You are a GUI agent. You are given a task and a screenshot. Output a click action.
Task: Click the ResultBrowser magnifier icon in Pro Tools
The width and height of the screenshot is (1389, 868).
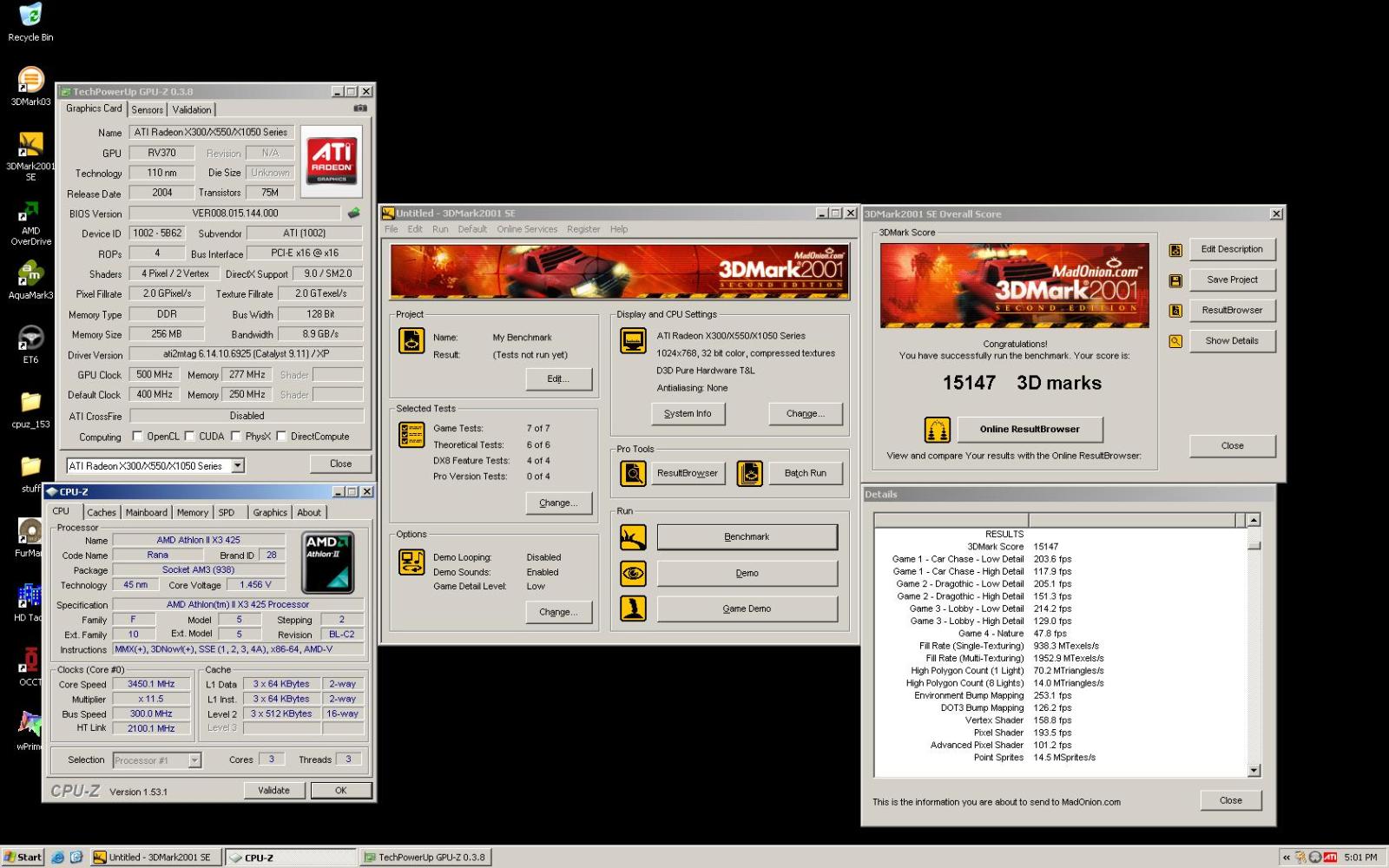click(x=633, y=473)
